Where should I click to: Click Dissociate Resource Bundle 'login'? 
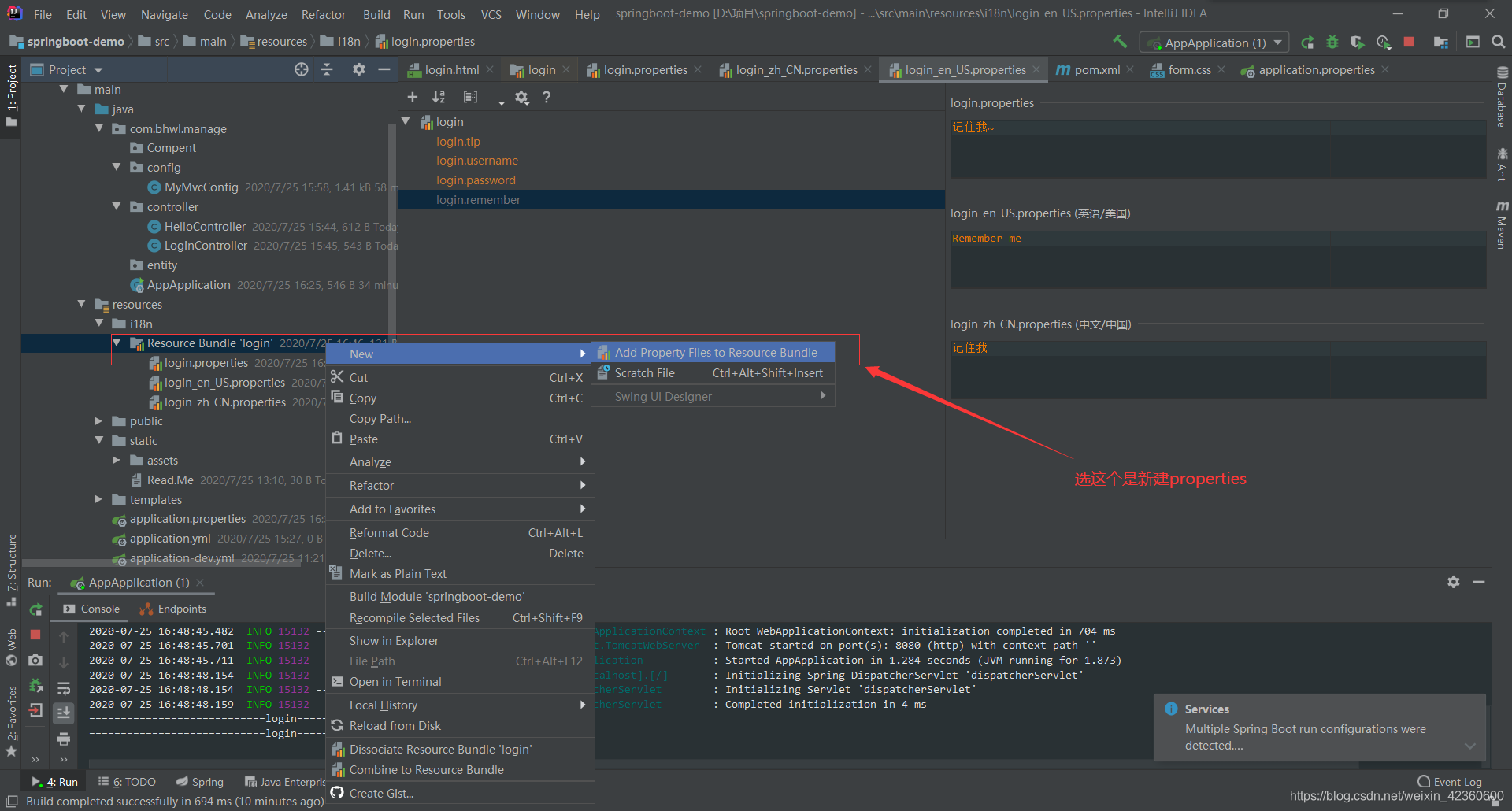tap(460, 750)
